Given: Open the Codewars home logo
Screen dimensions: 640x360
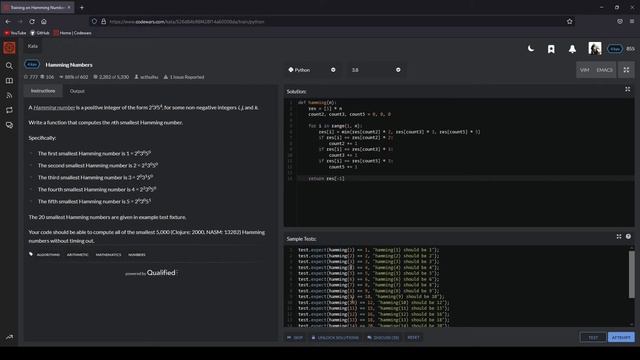Looking at the screenshot, I should (9, 48).
